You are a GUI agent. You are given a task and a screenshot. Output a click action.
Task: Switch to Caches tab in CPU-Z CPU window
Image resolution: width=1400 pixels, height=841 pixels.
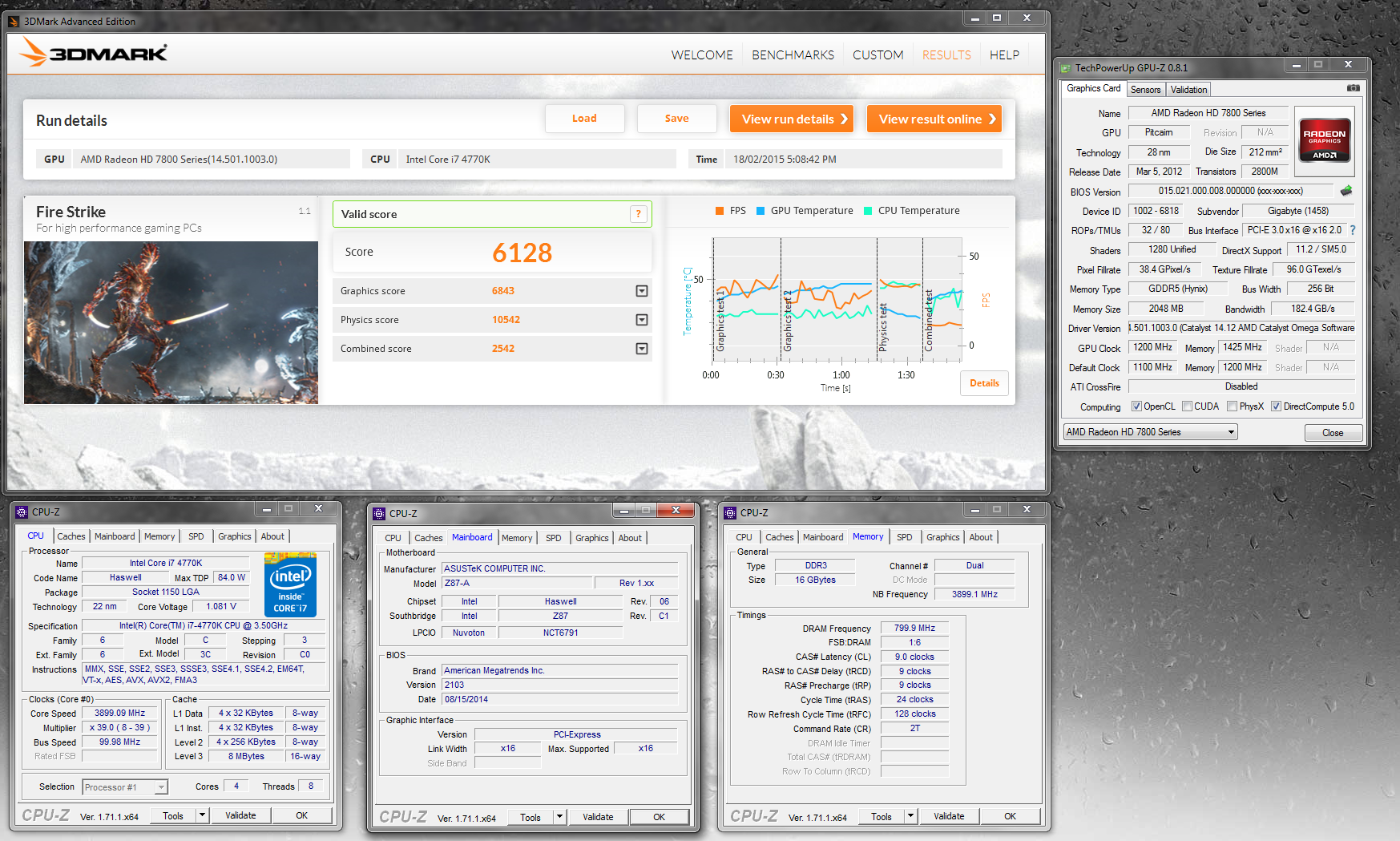click(71, 536)
